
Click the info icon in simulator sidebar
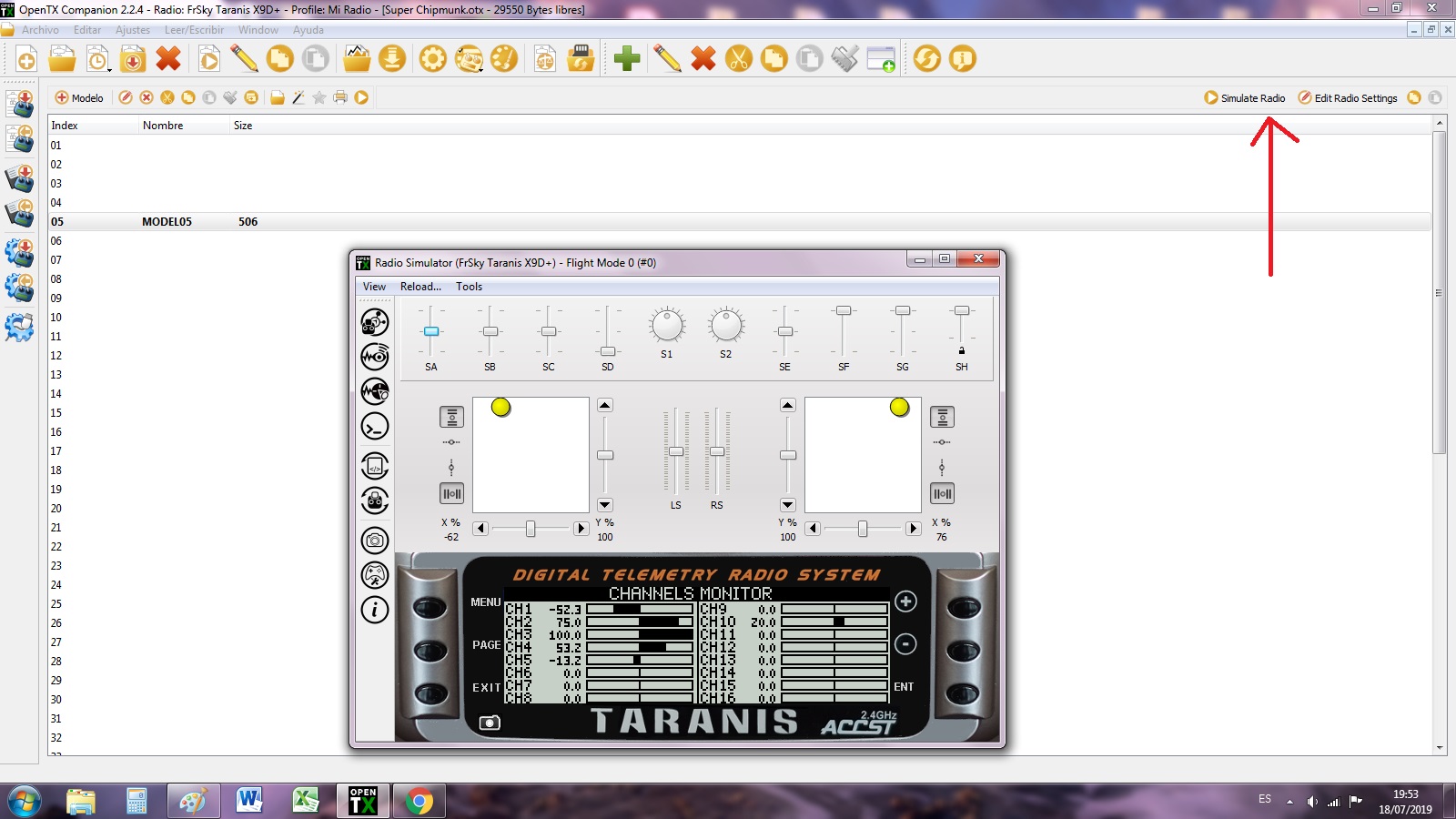tap(375, 610)
